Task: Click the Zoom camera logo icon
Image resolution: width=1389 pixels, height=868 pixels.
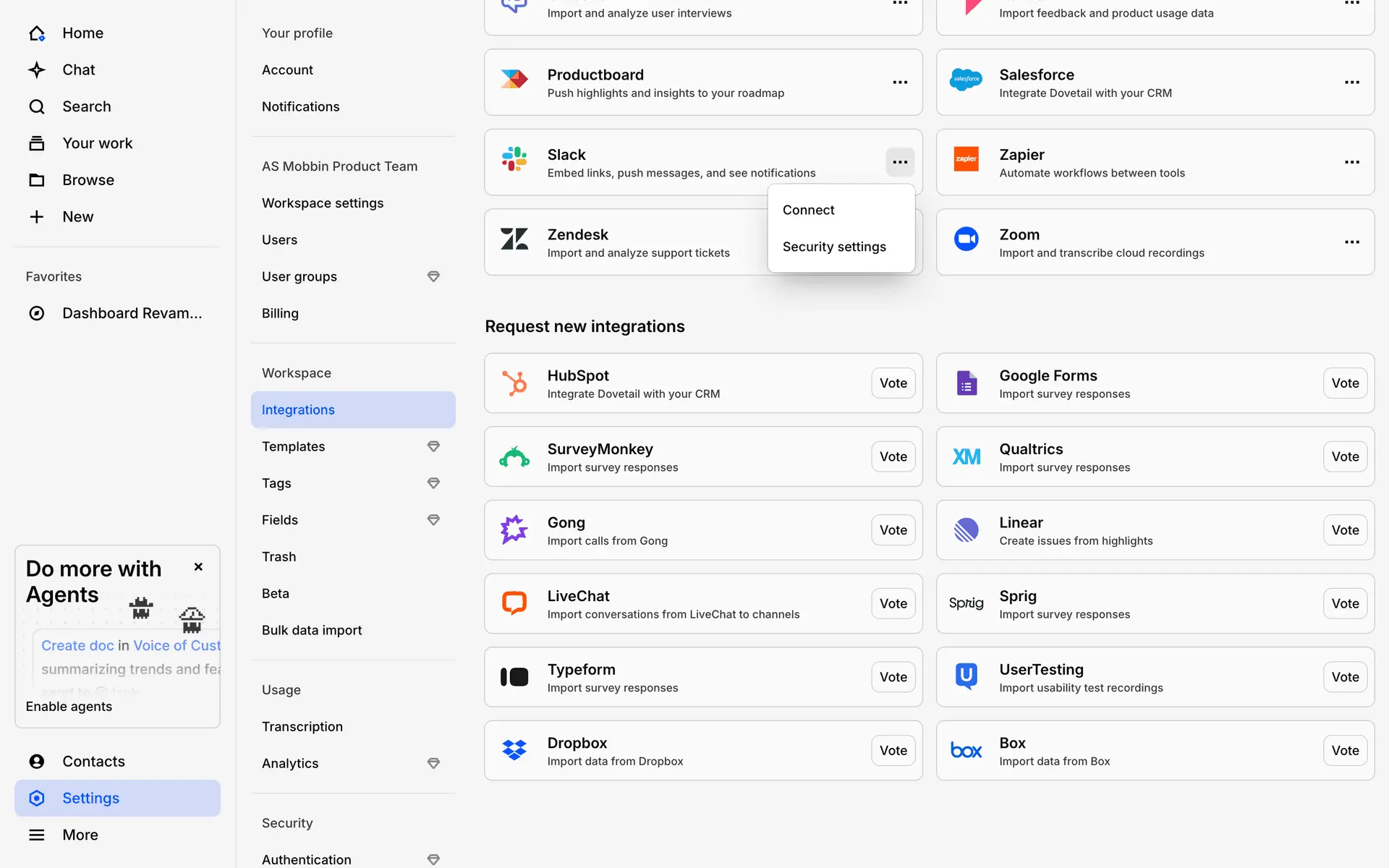Action: [x=966, y=239]
